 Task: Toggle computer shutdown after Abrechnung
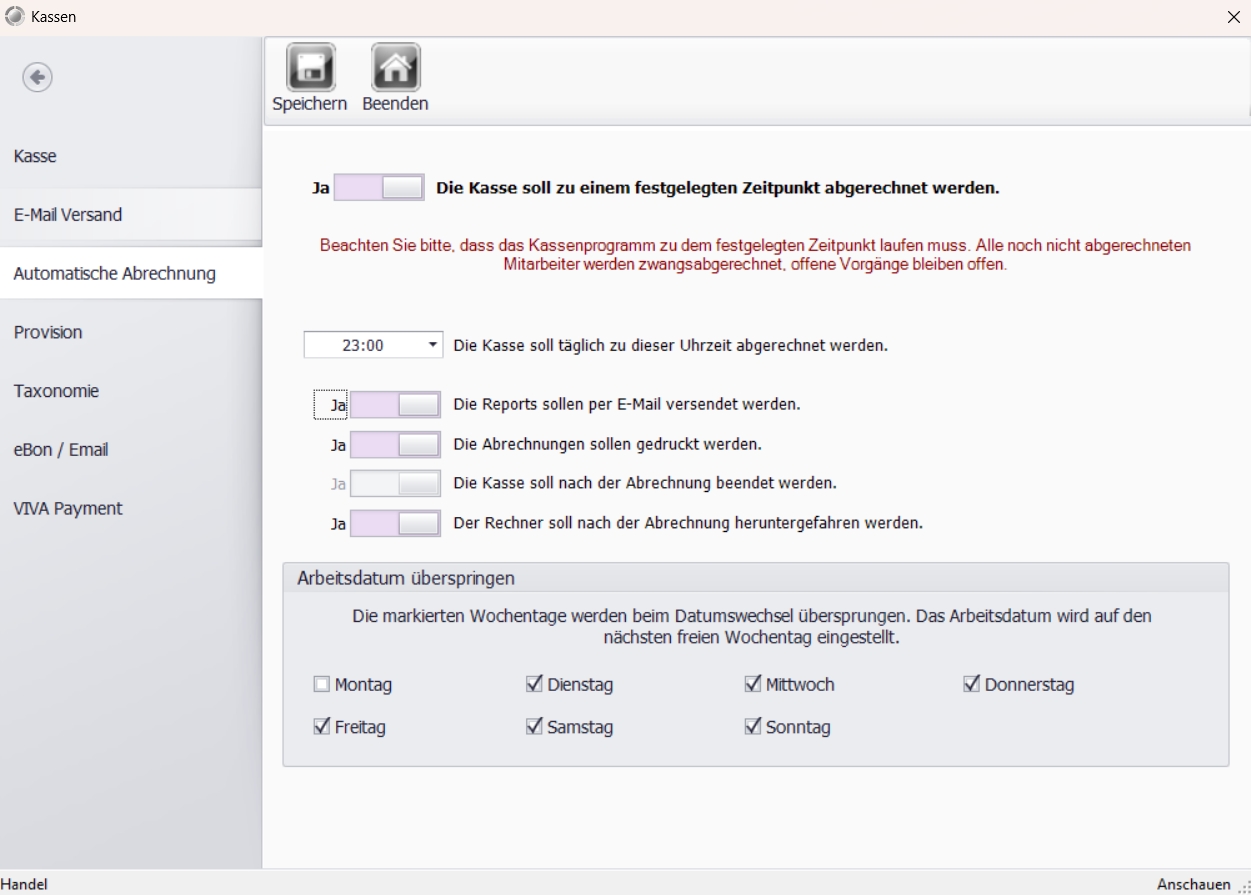pyautogui.click(x=394, y=523)
